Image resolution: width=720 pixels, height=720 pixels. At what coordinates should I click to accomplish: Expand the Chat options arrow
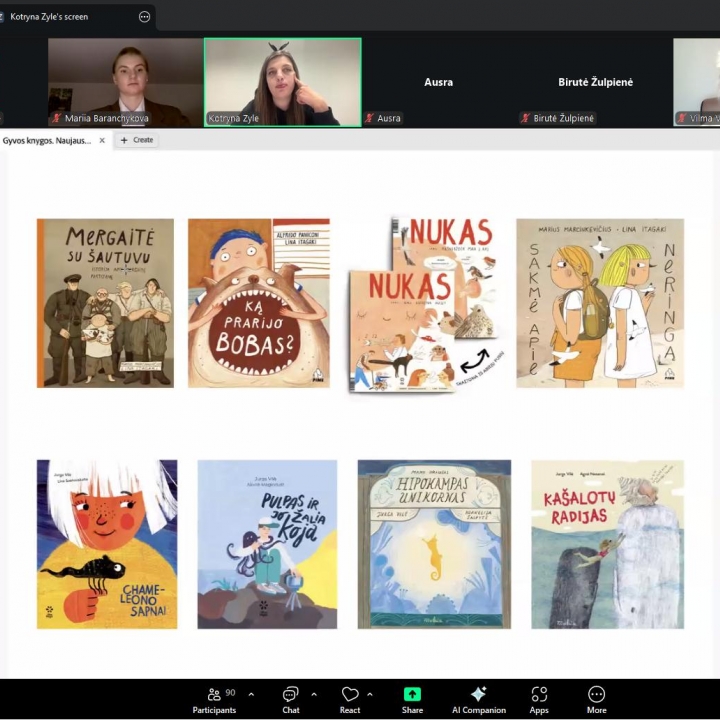click(314, 694)
